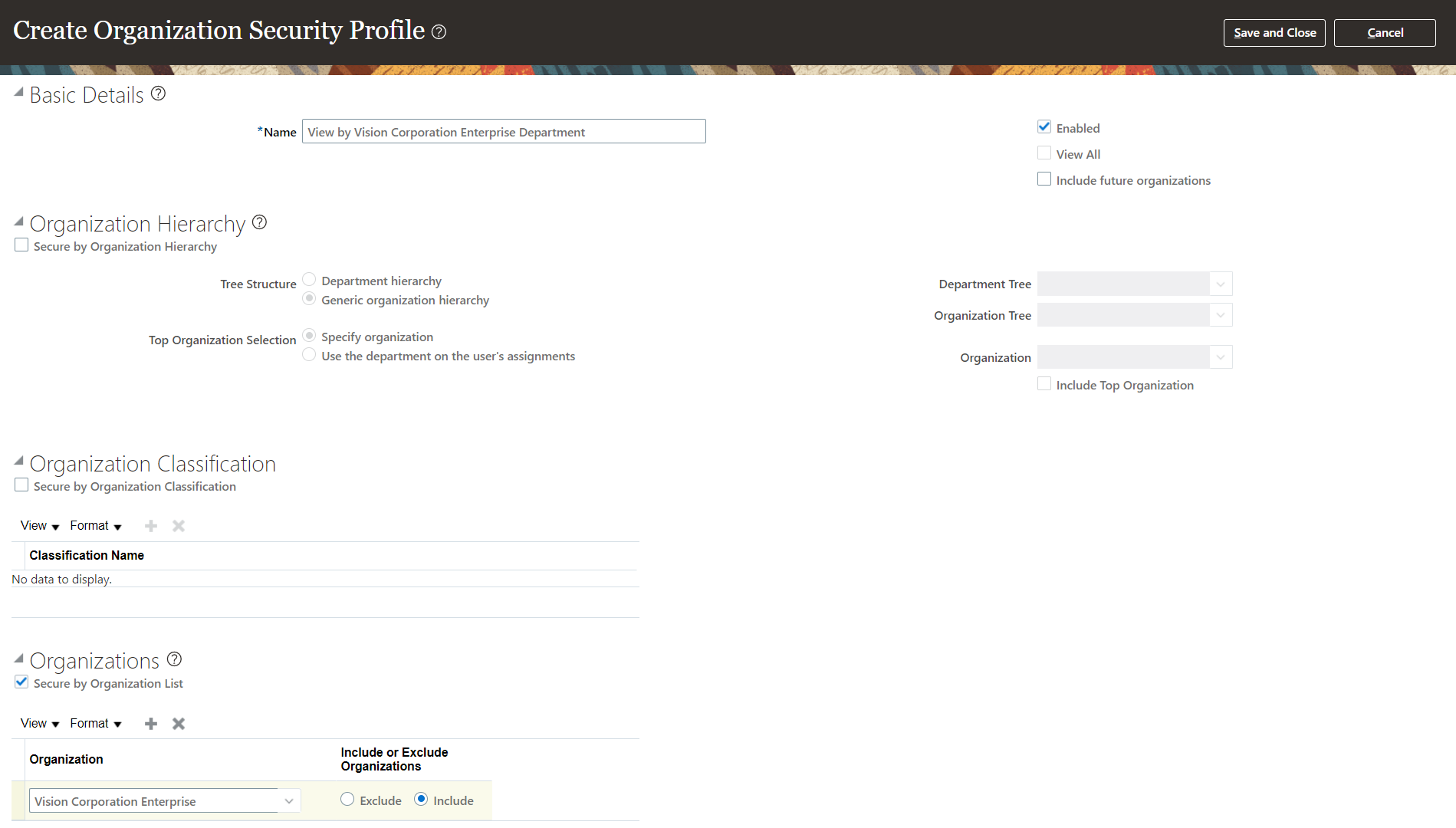Image resolution: width=1456 pixels, height=828 pixels.
Task: Open help for Organization Hierarchy section
Action: [259, 222]
